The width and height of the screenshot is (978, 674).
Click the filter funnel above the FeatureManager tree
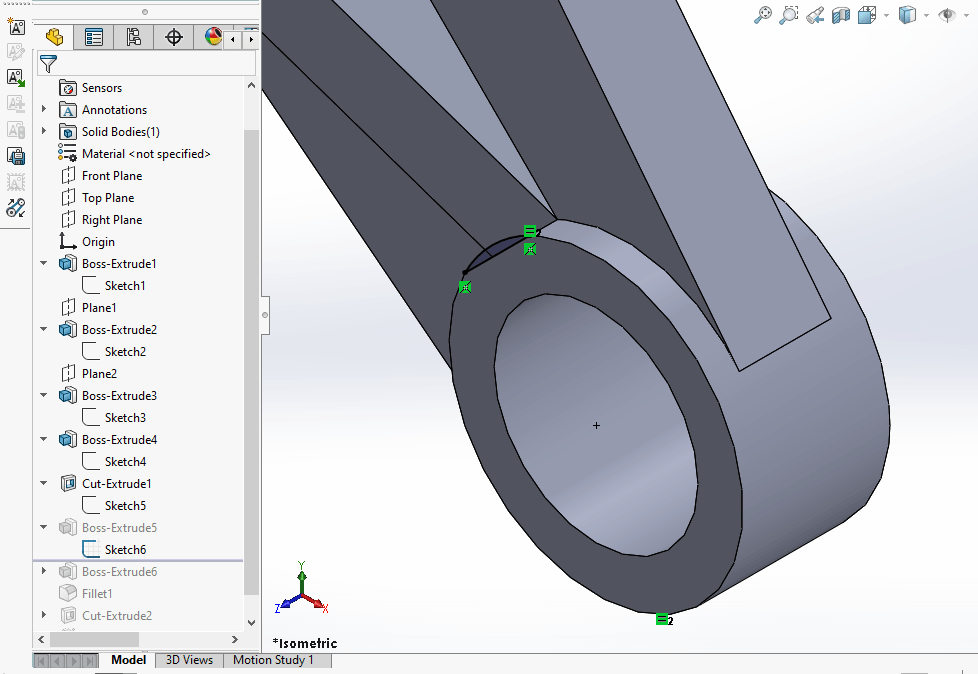pos(47,62)
